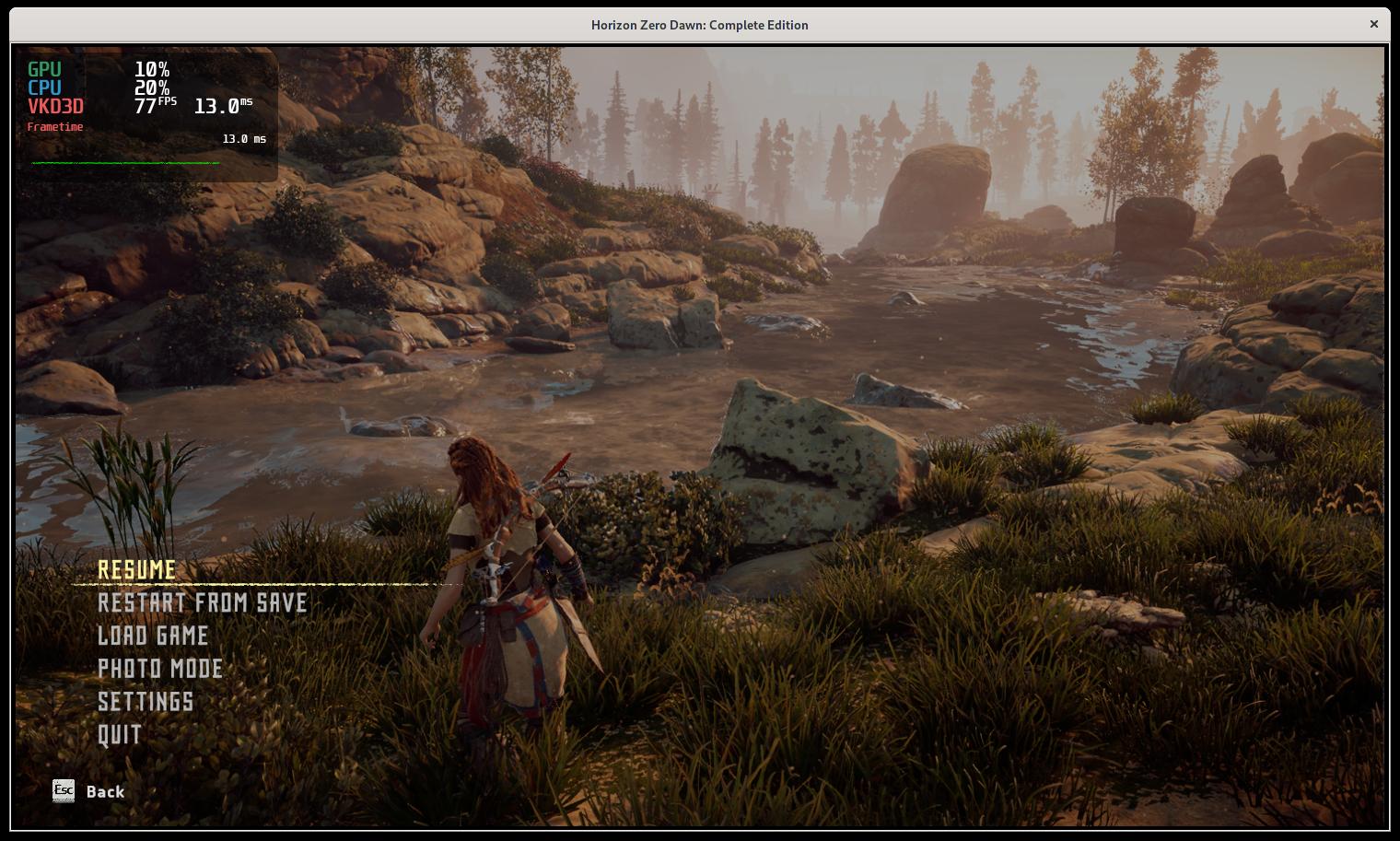Click the GPU label in overlay
The height and width of the screenshot is (841, 1400).
[44, 69]
